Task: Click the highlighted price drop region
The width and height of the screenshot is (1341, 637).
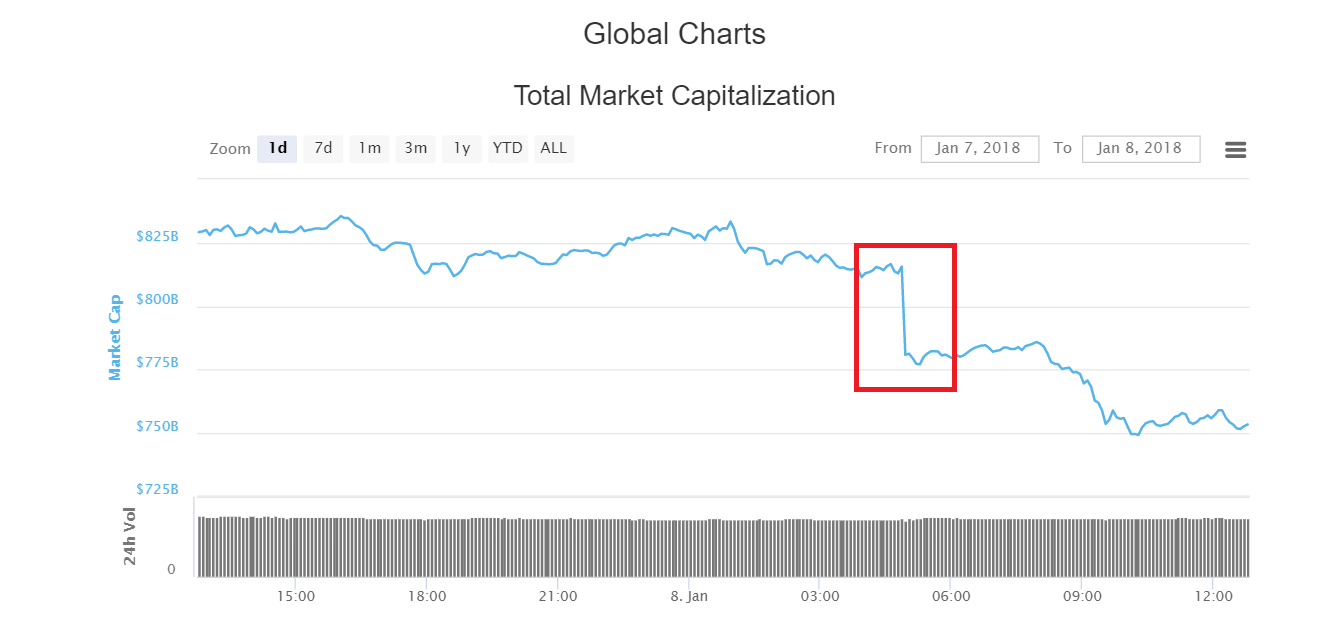Action: (x=905, y=316)
